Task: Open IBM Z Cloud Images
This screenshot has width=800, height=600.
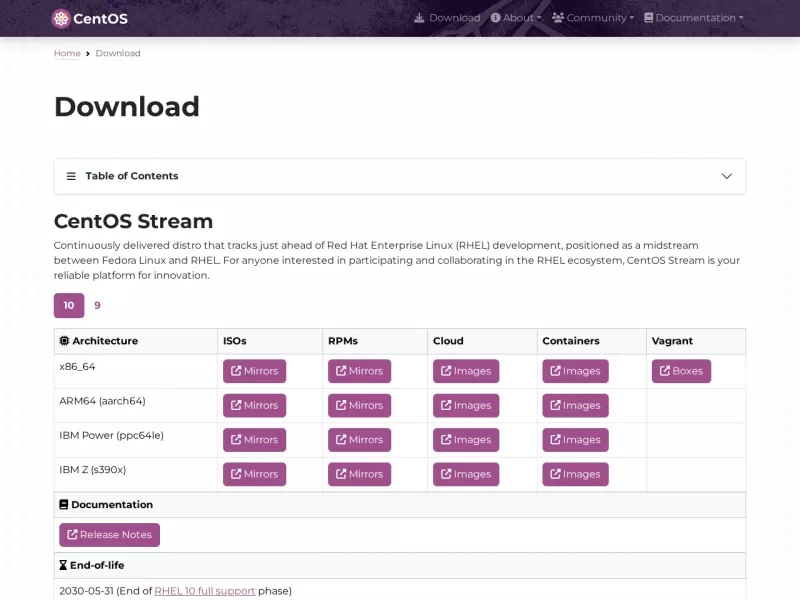Action: 466,474
